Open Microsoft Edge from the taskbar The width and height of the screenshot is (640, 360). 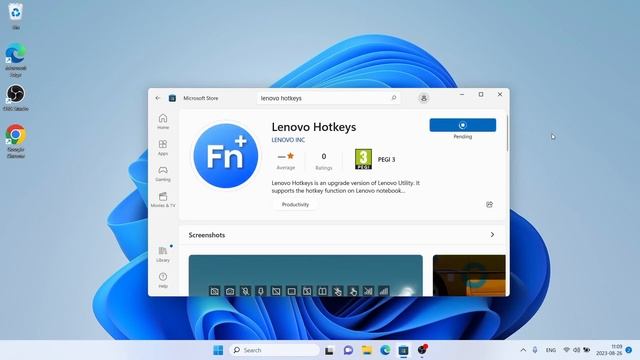pos(385,350)
